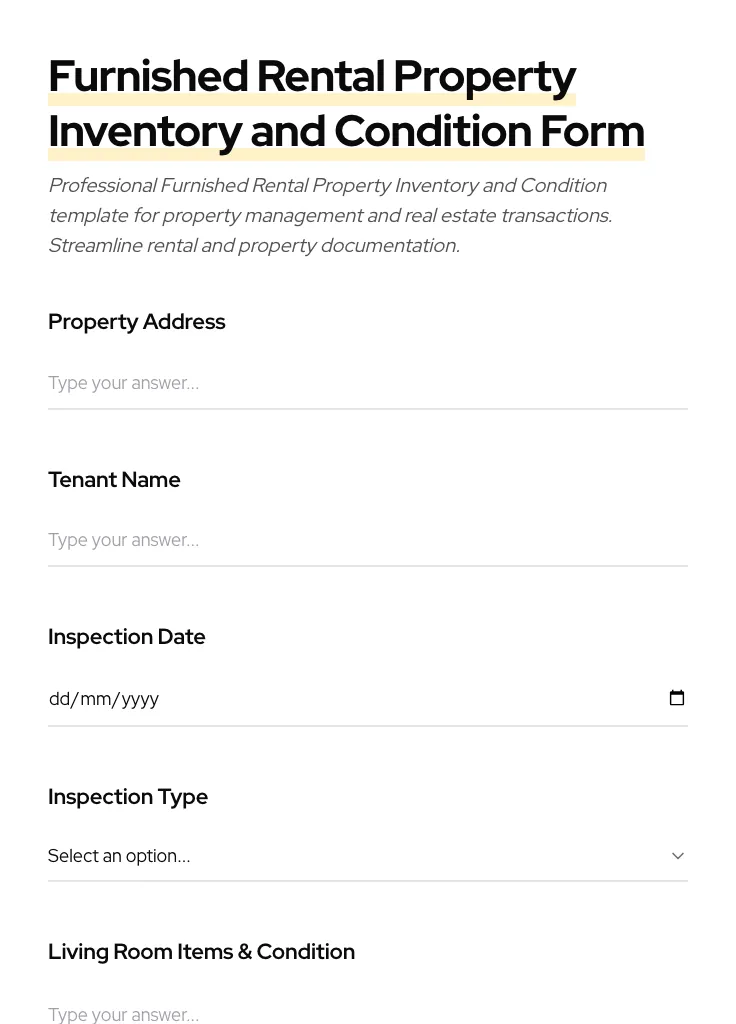The image size is (736, 1024).
Task: Click the Living Room Items & Condition heading
Action: 201,951
